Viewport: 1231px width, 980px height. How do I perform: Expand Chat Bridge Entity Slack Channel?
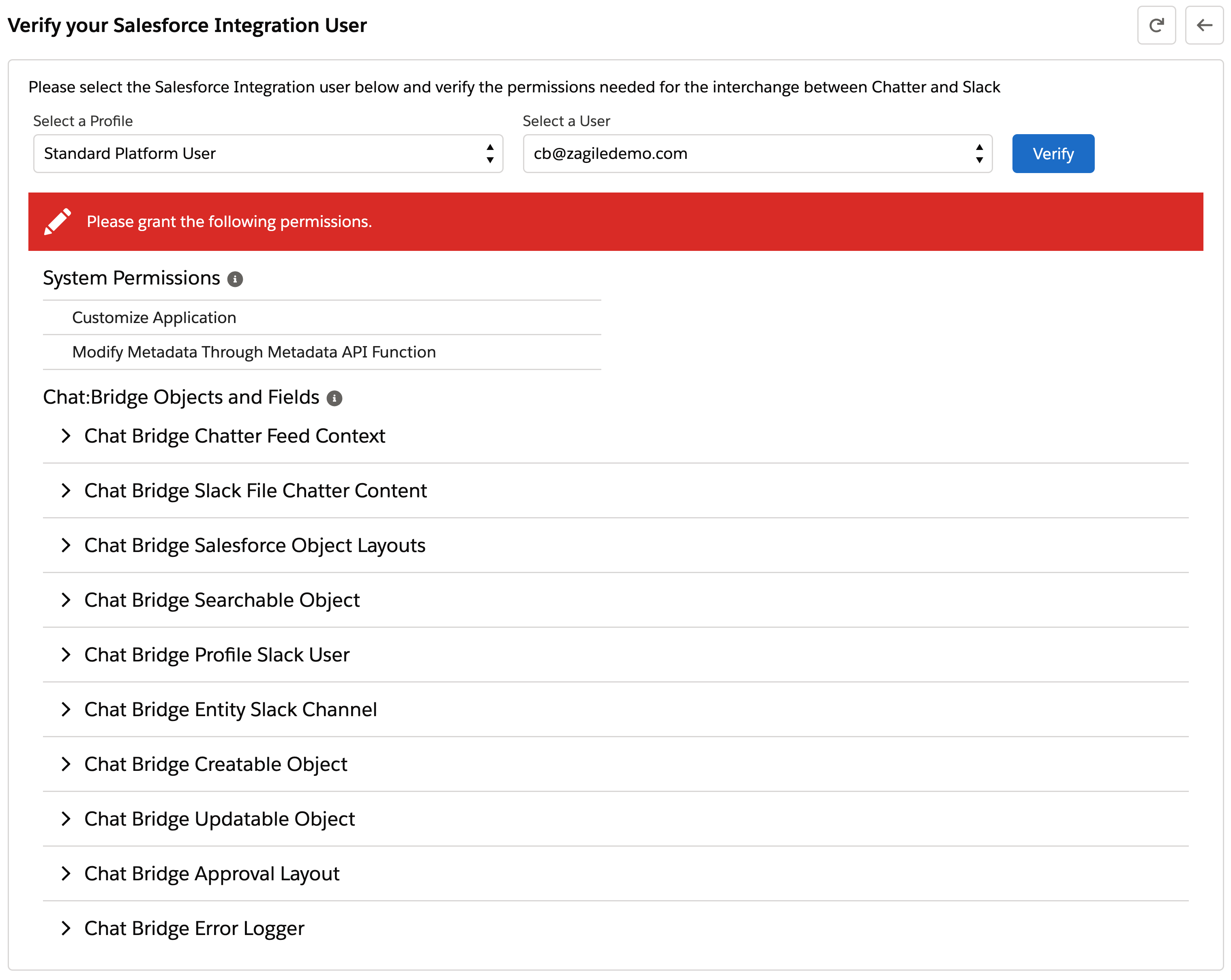66,709
